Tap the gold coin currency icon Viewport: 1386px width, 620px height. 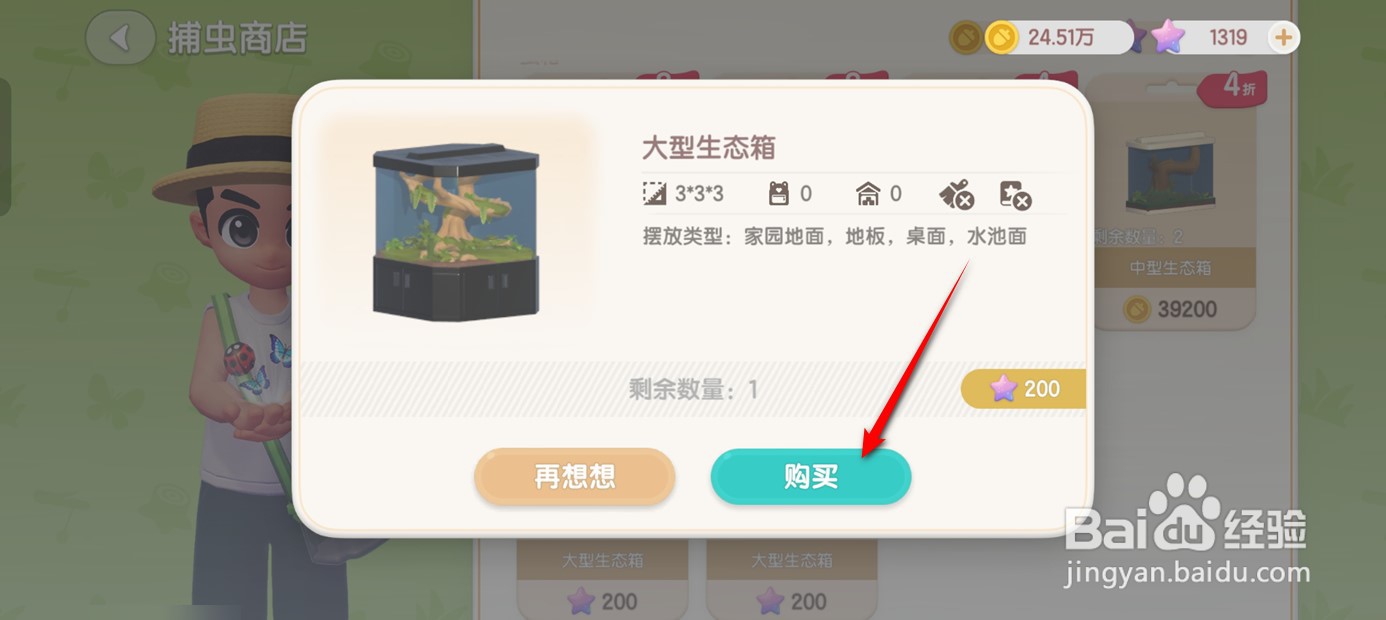tap(1001, 38)
